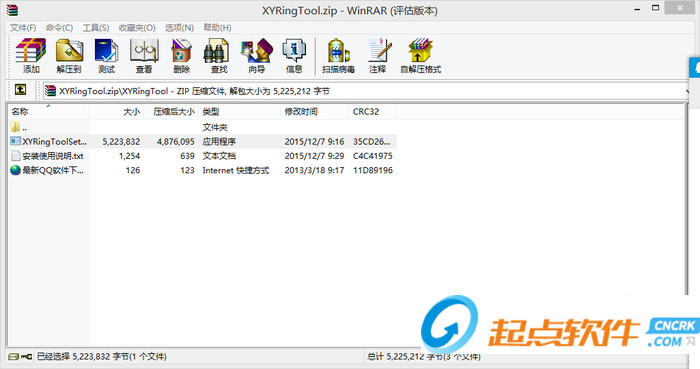This screenshot has height=369, width=700.
Task: Click the 最新QQ软件下 globe shortcut icon
Action: (15, 170)
